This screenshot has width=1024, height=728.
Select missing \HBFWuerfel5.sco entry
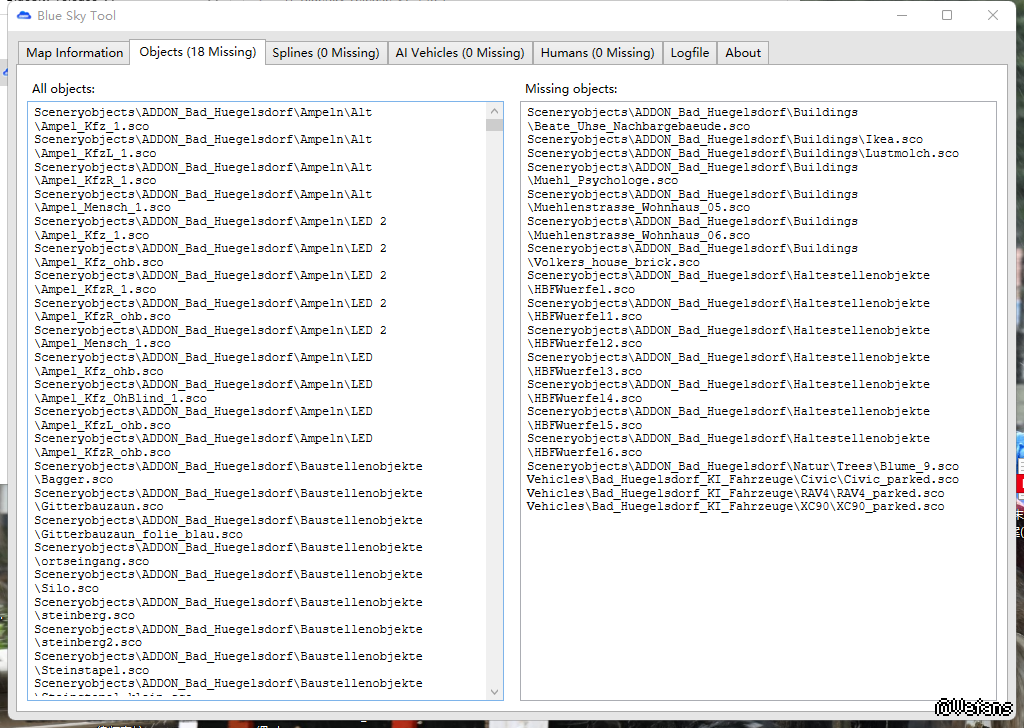tap(728, 419)
